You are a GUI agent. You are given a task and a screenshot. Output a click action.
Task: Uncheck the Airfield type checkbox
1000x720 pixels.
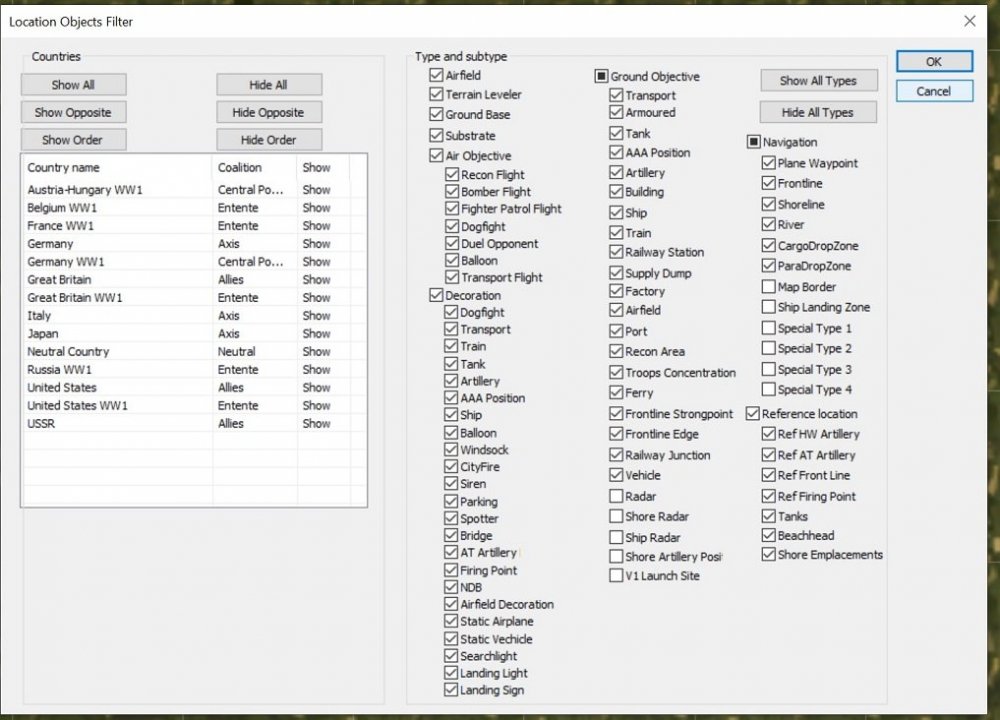coord(436,75)
